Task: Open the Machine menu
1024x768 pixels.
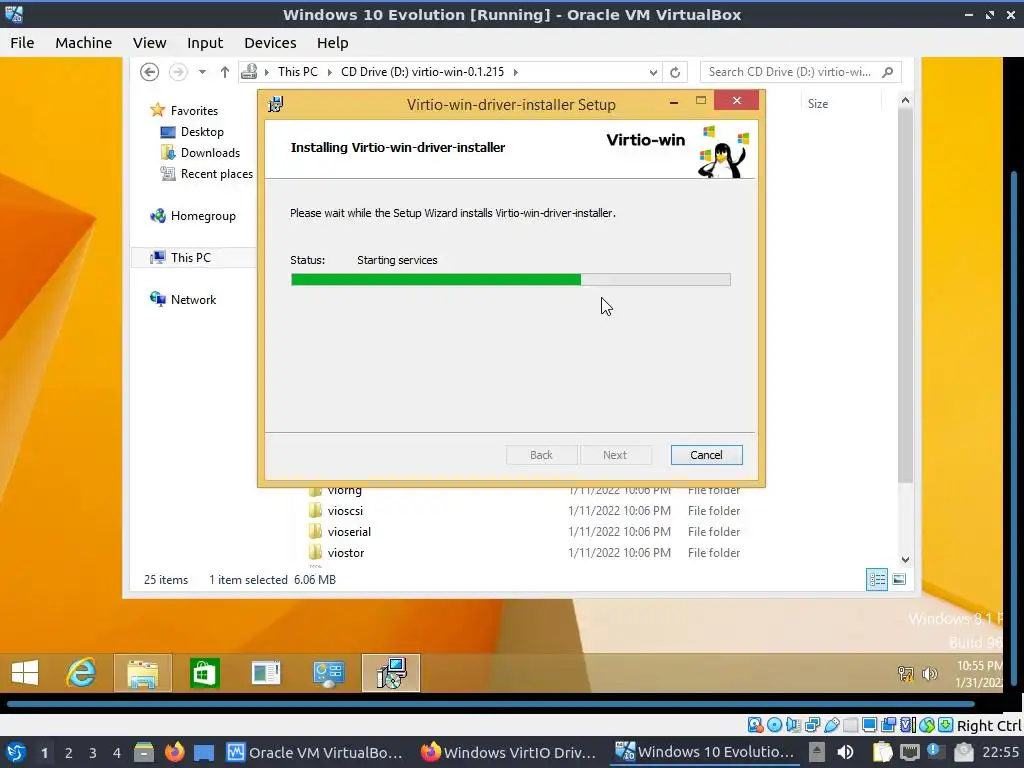Action: point(83,42)
